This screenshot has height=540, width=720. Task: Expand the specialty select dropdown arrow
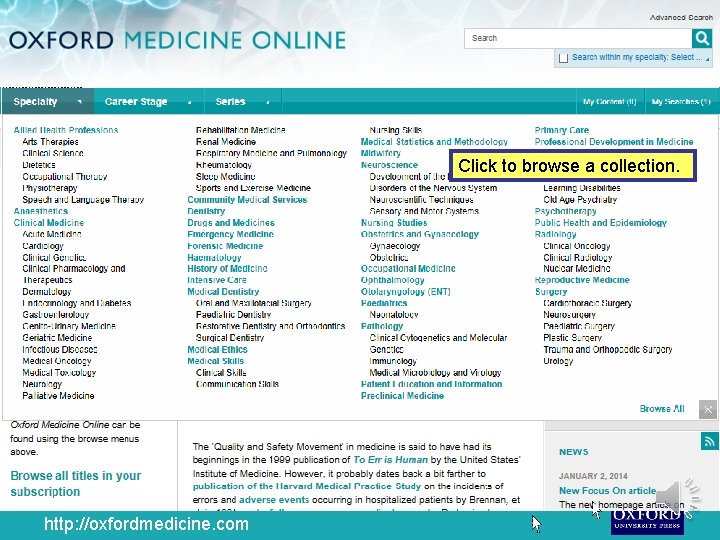(708, 59)
